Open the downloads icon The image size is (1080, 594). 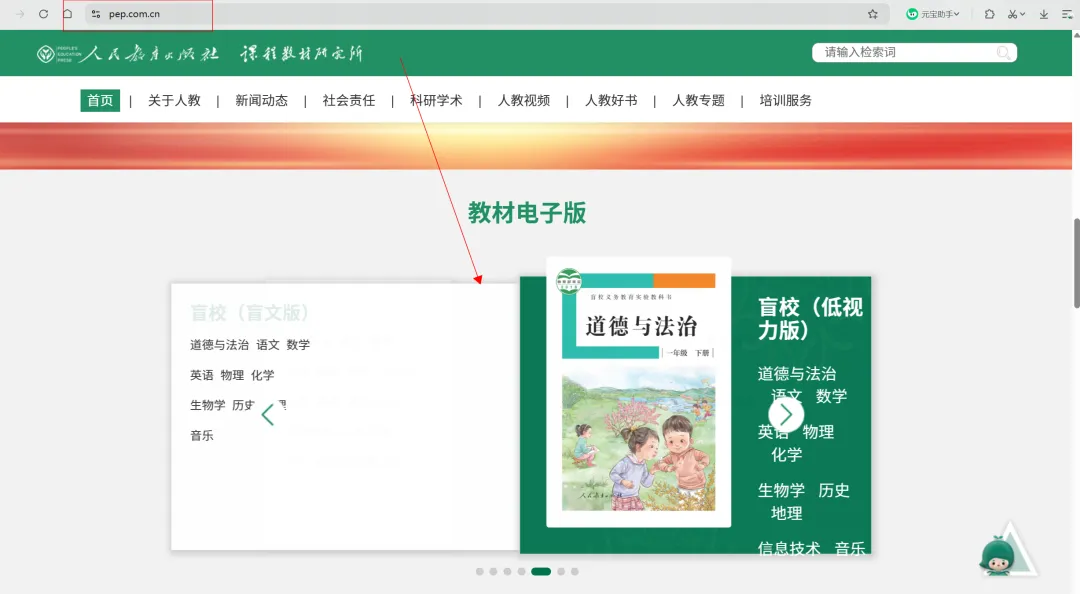[1043, 14]
